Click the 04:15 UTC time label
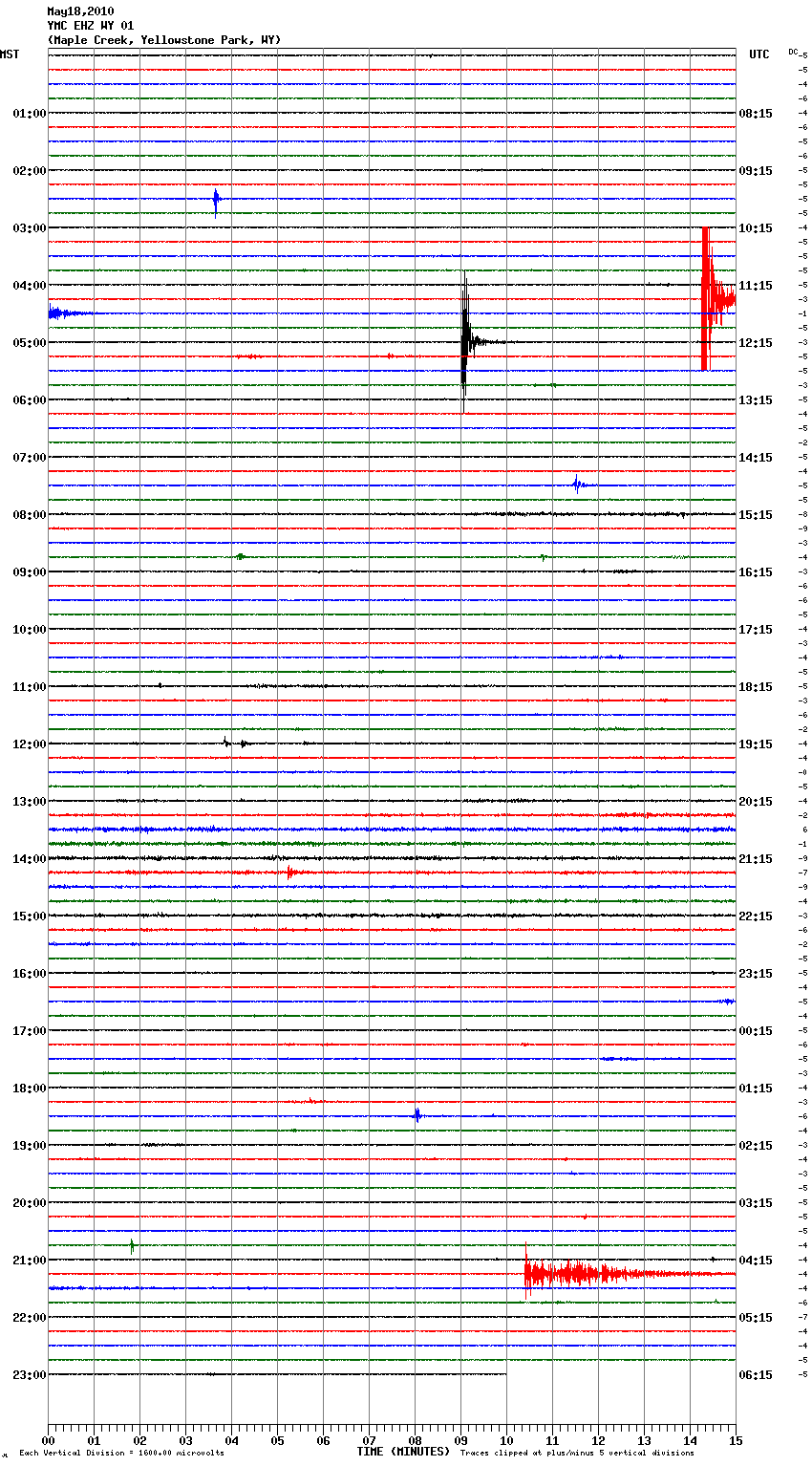 point(756,1261)
